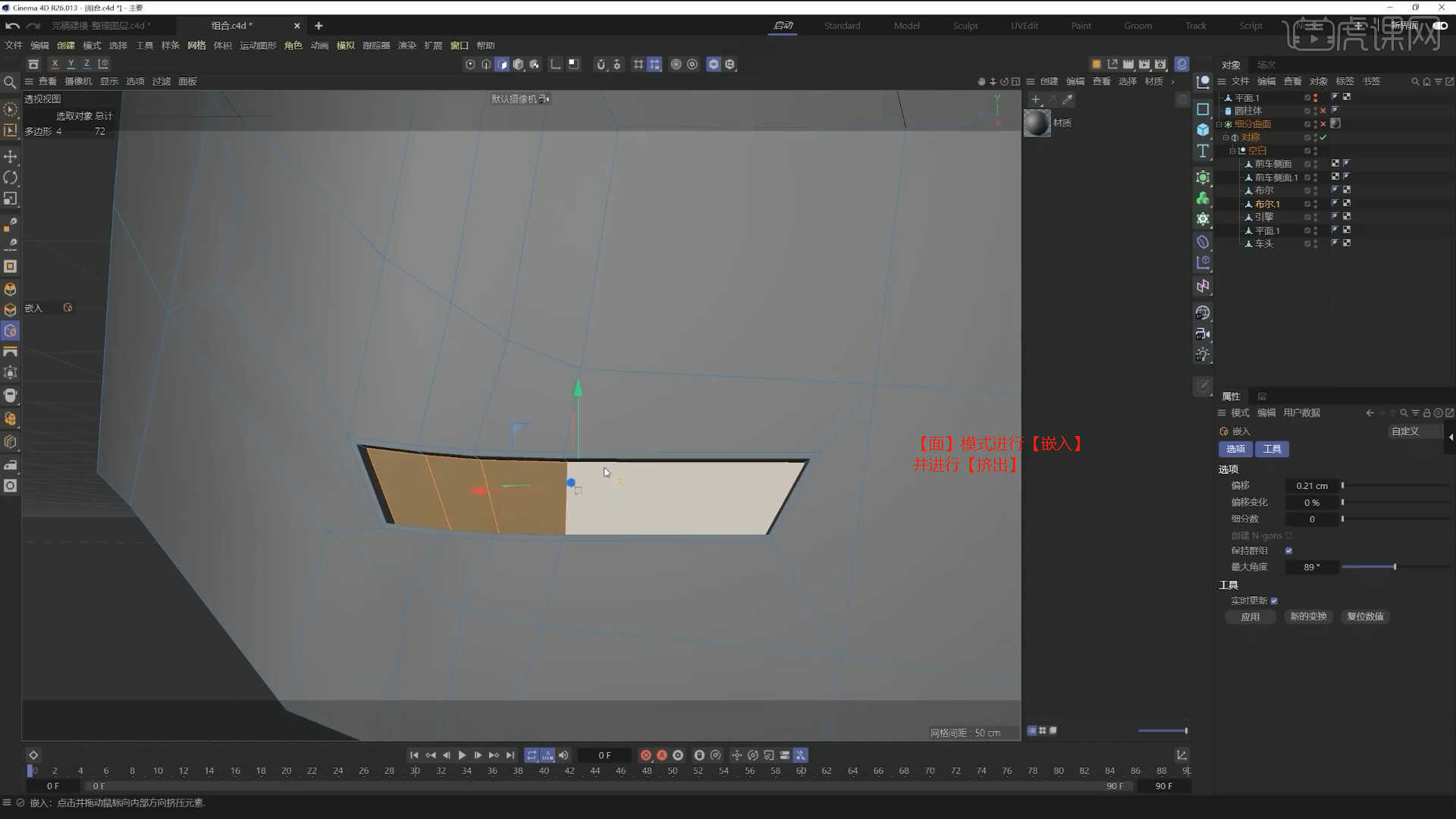The image size is (1456, 819).
Task: Toggle Z axis lock icon
Action: pos(86,64)
